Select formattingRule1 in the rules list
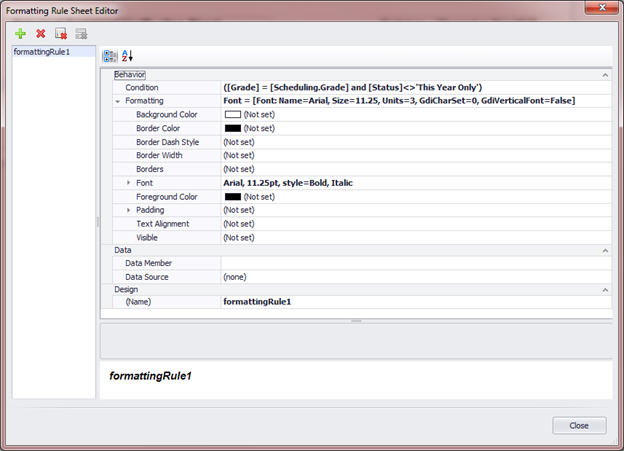The image size is (624, 451). (41, 51)
